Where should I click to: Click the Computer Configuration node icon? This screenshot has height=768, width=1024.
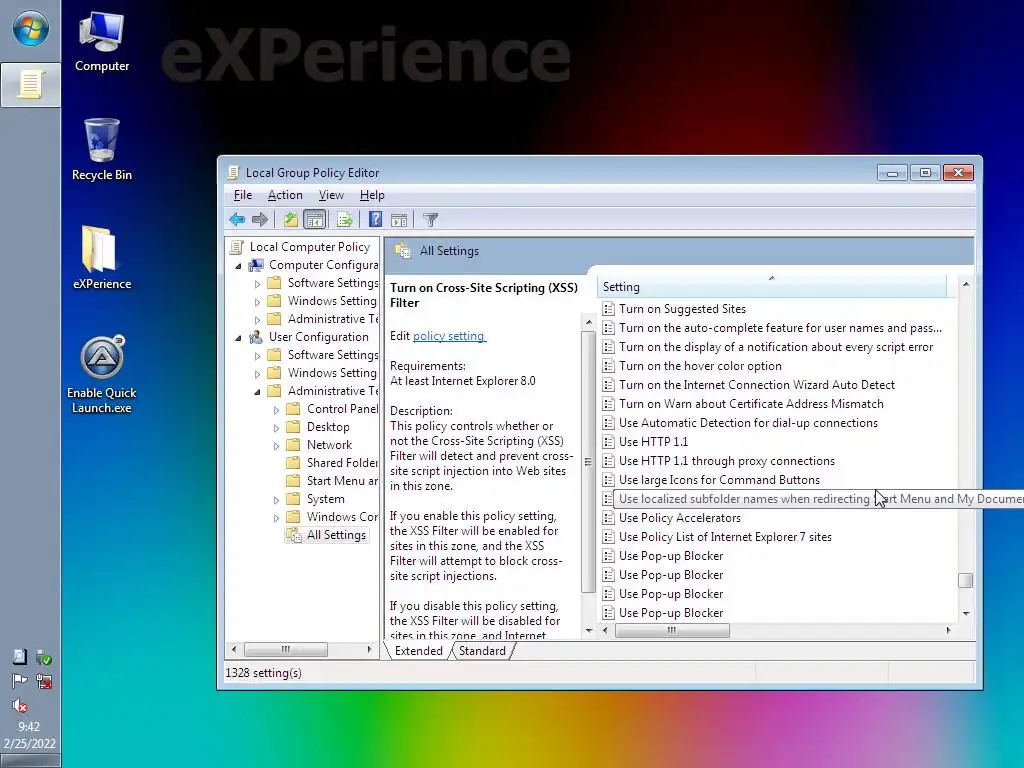click(x=256, y=265)
